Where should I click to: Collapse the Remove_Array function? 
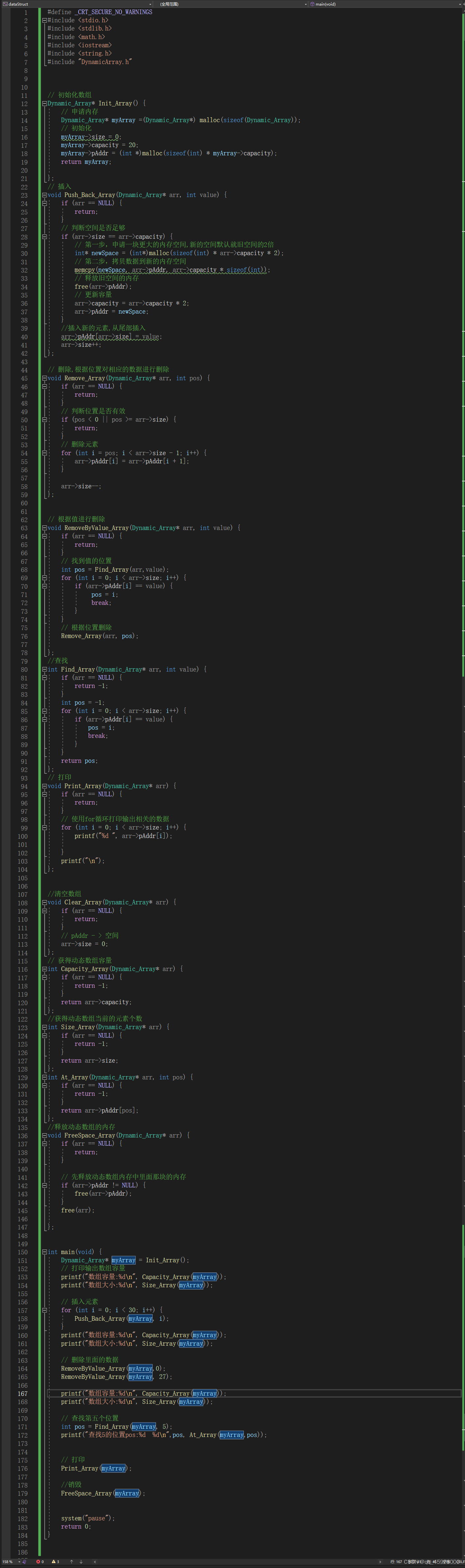click(x=44, y=378)
